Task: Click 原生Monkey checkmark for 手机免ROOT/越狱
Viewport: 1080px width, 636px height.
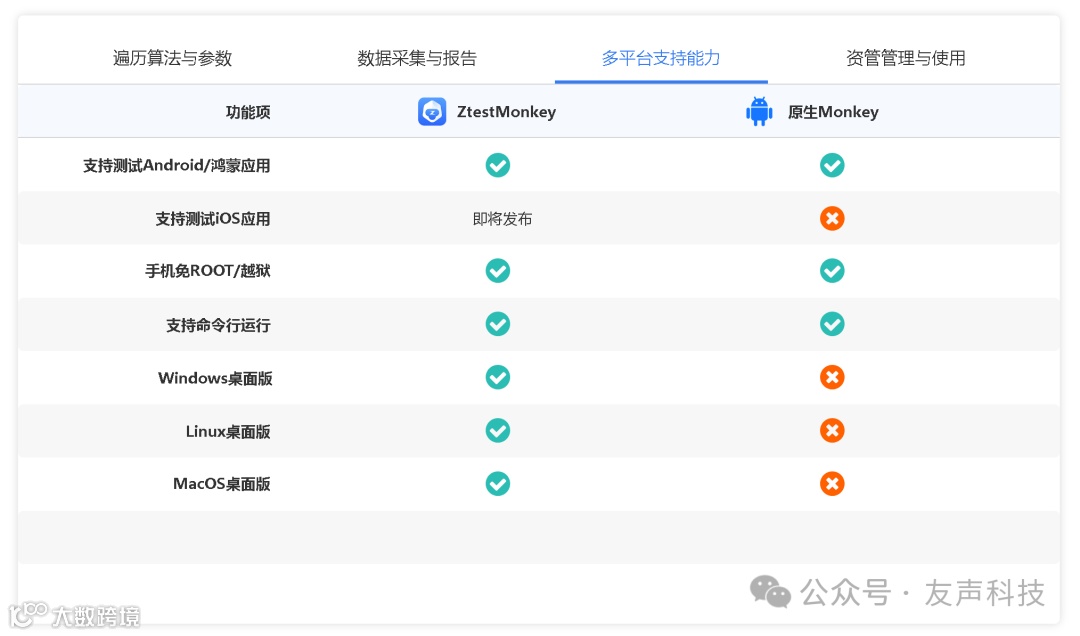Action: point(832,271)
